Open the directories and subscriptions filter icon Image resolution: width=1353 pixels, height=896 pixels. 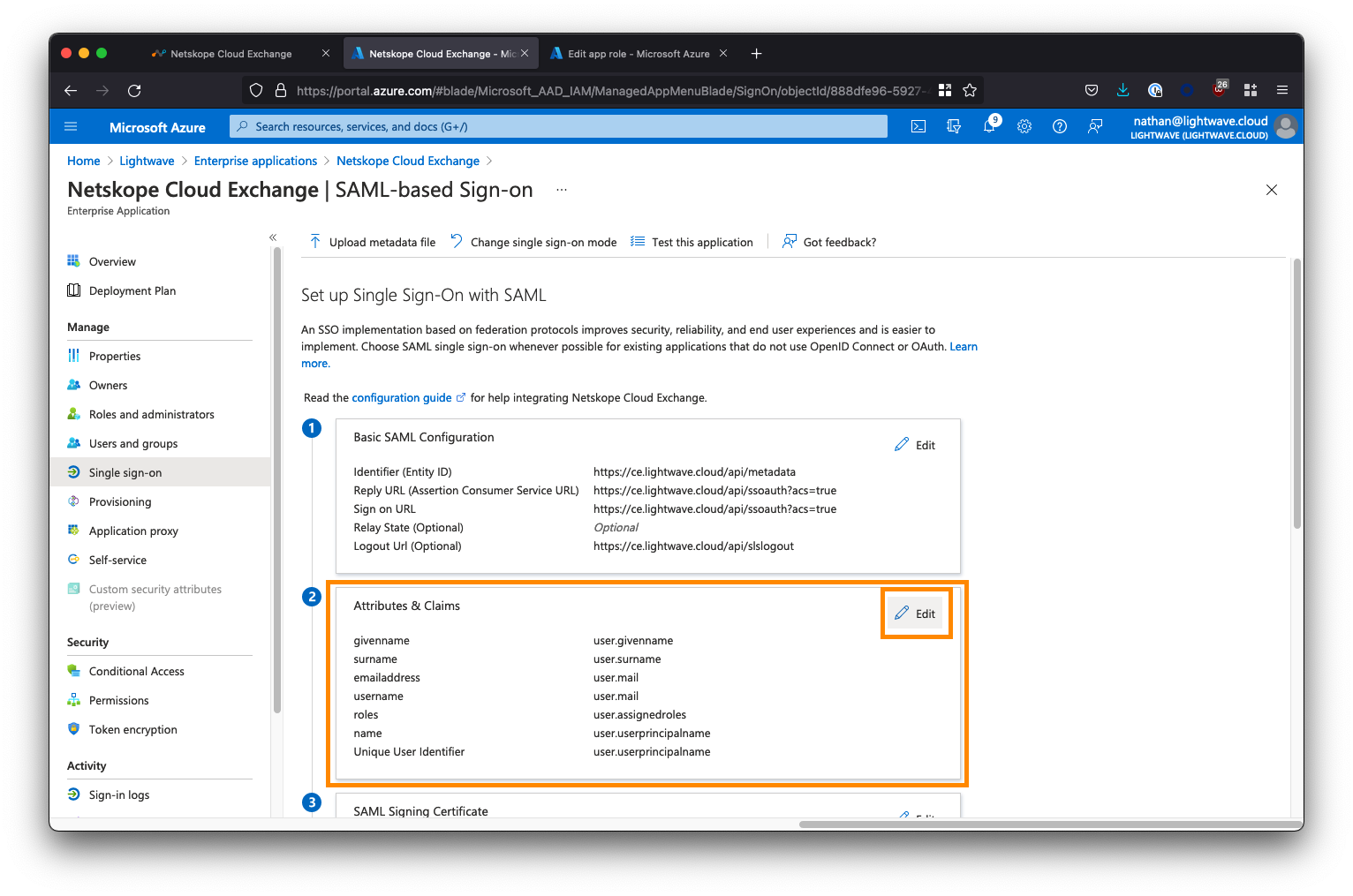[954, 126]
